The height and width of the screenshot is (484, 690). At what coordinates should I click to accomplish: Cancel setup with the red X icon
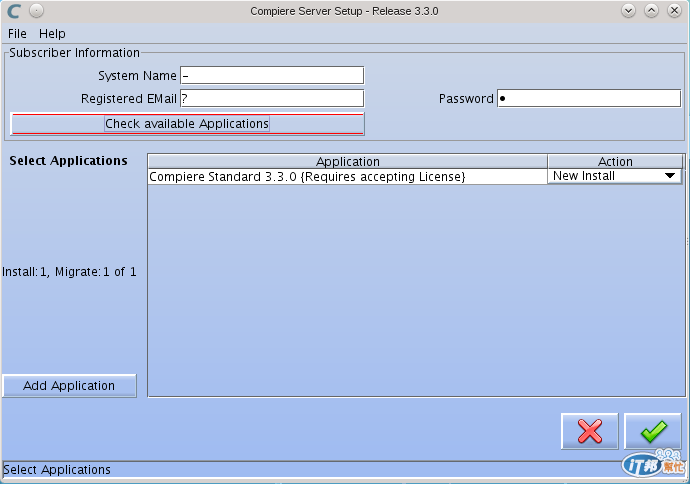(x=590, y=431)
